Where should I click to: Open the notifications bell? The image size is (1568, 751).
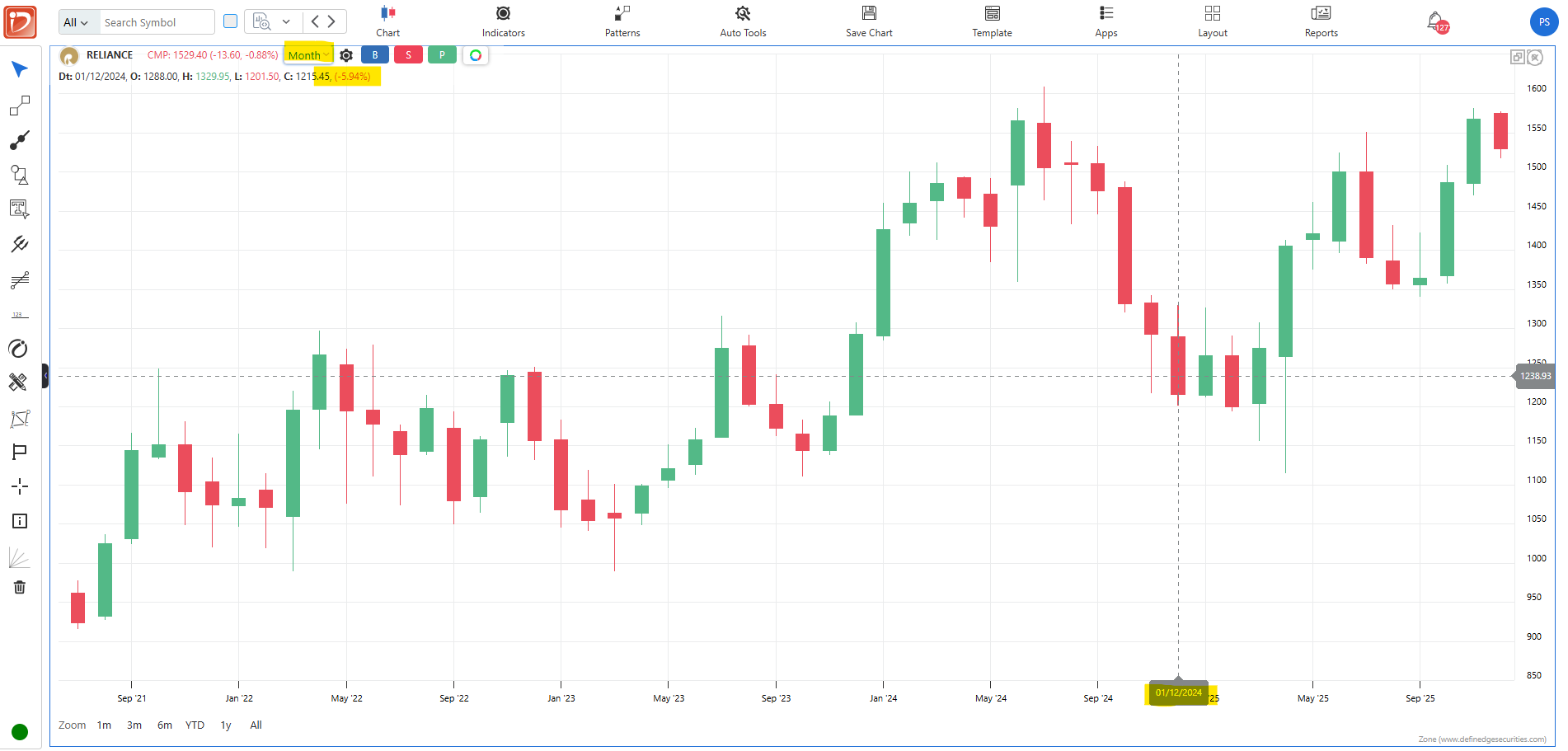pos(1435,21)
